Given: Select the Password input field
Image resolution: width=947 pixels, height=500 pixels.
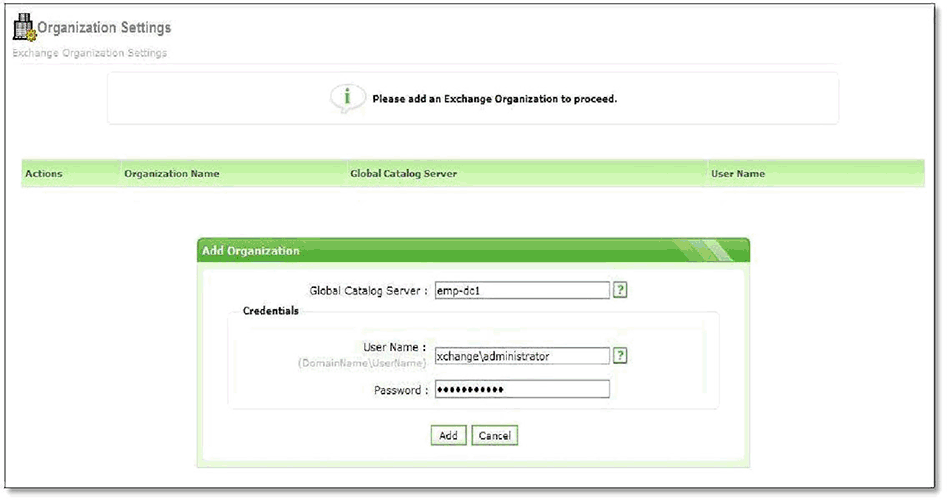Looking at the screenshot, I should pos(521,389).
